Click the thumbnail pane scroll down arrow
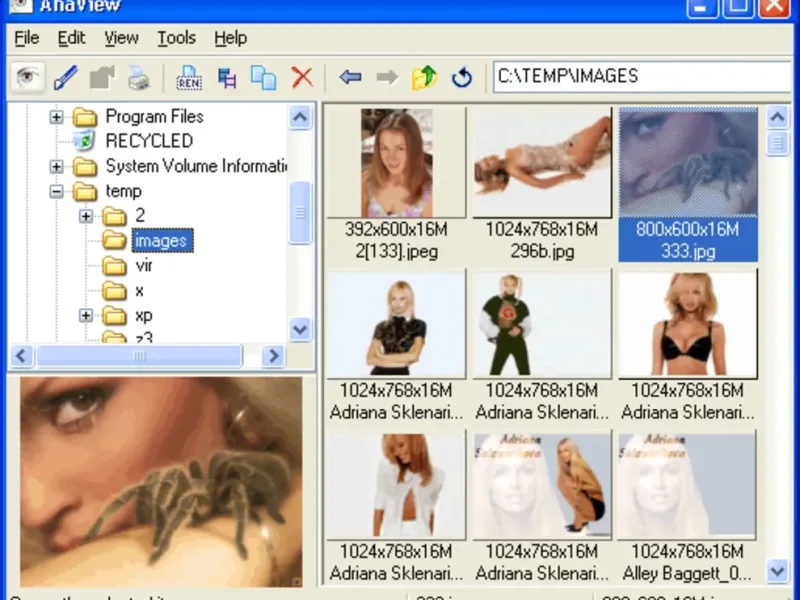 click(x=778, y=571)
